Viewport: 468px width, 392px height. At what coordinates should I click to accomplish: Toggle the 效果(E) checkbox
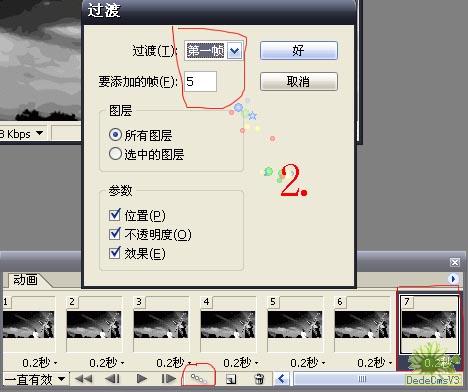(115, 253)
